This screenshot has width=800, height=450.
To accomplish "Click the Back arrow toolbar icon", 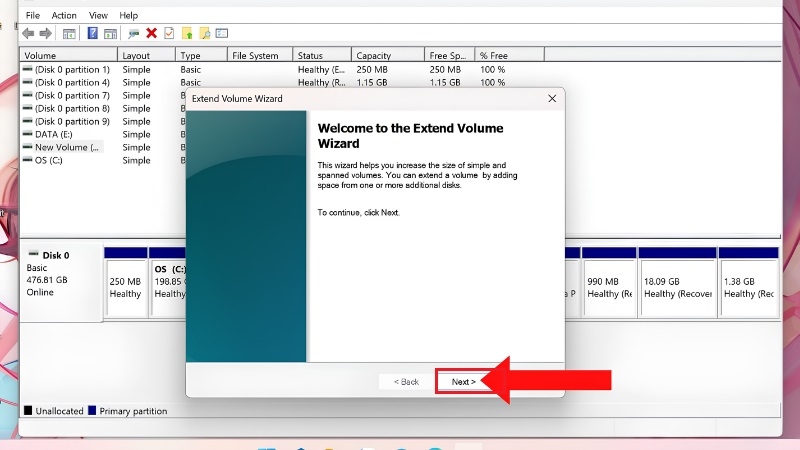I will [x=28, y=34].
